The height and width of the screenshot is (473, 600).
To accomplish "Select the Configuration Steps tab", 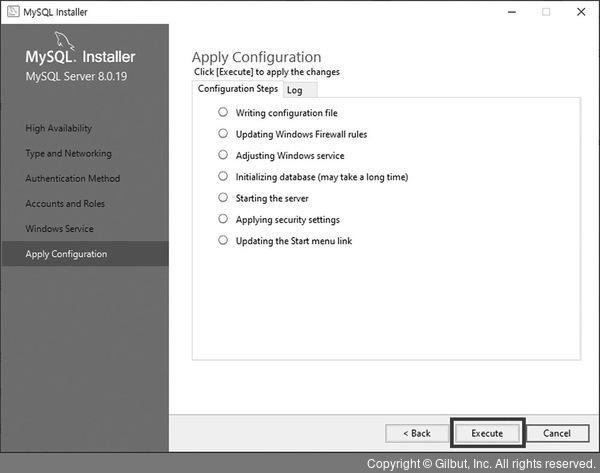I will pyautogui.click(x=238, y=89).
